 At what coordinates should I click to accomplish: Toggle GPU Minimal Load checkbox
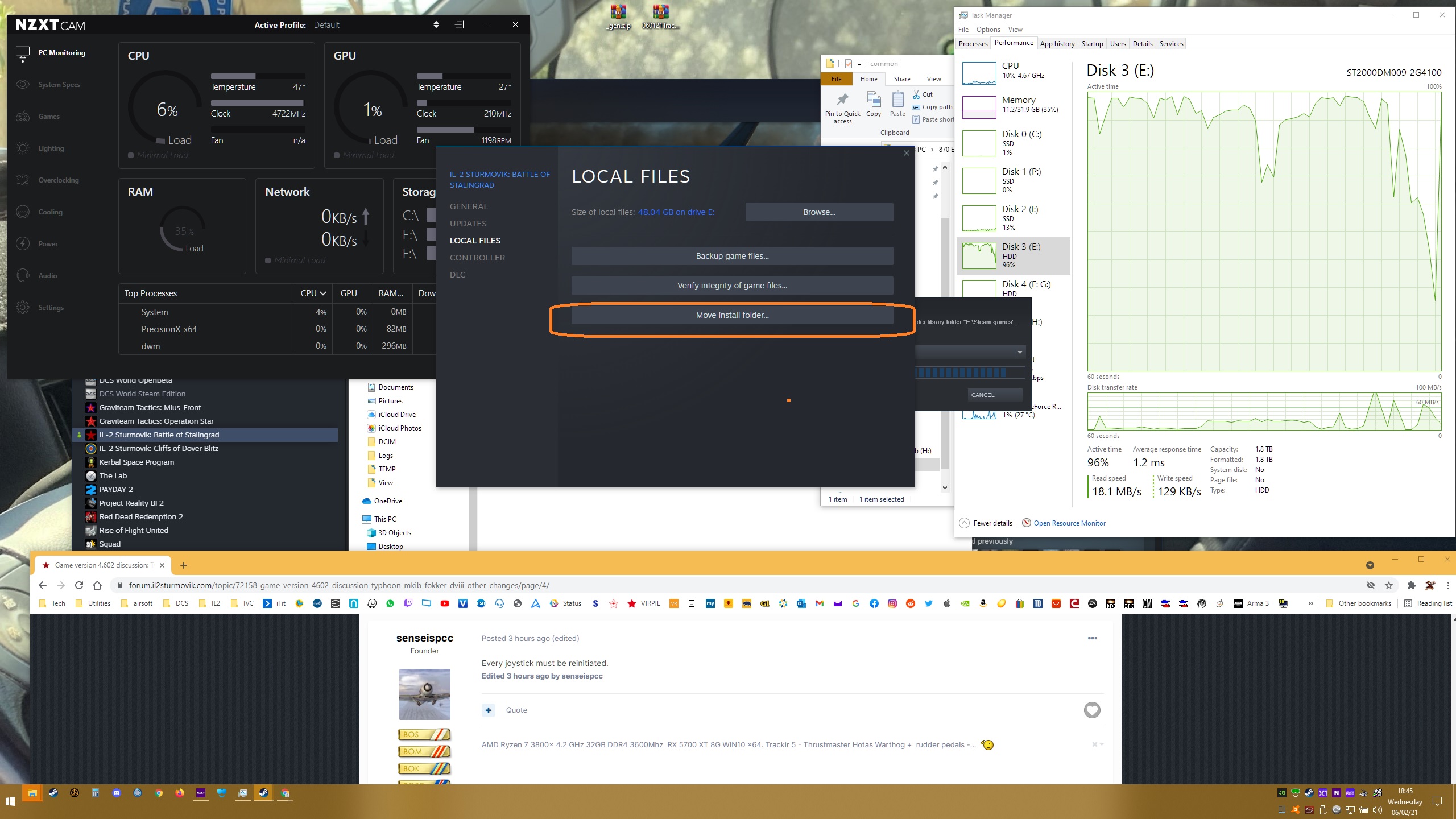coord(337,155)
